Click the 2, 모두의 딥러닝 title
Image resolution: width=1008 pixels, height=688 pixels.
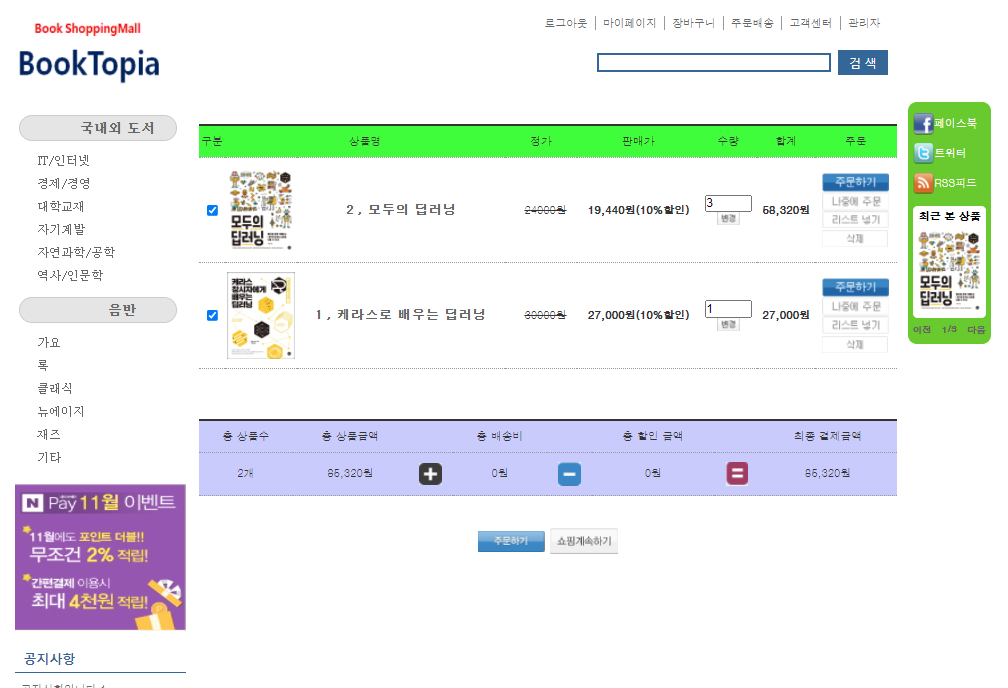[x=400, y=210]
